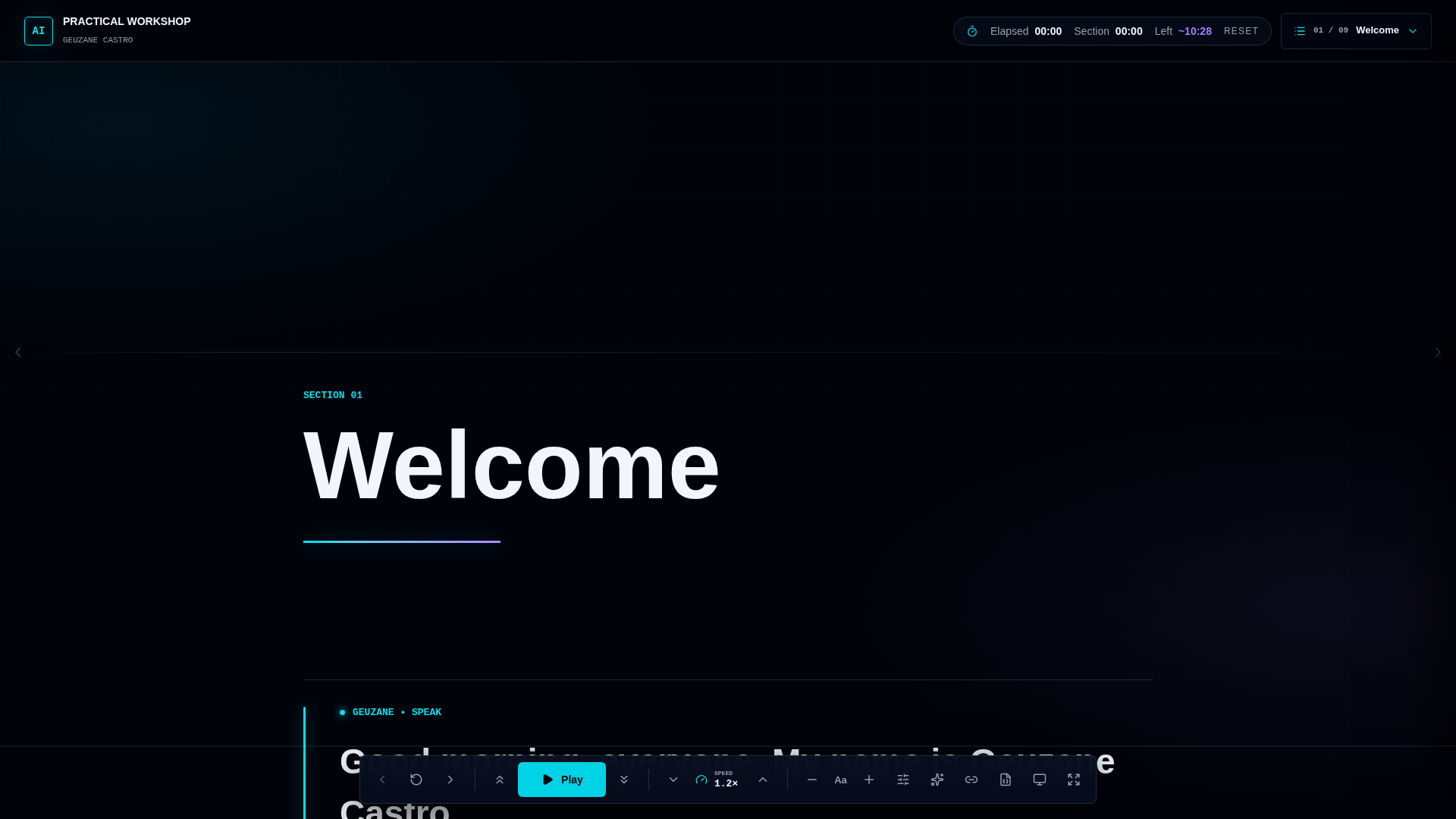Increase speed with up chevron

pos(763,780)
